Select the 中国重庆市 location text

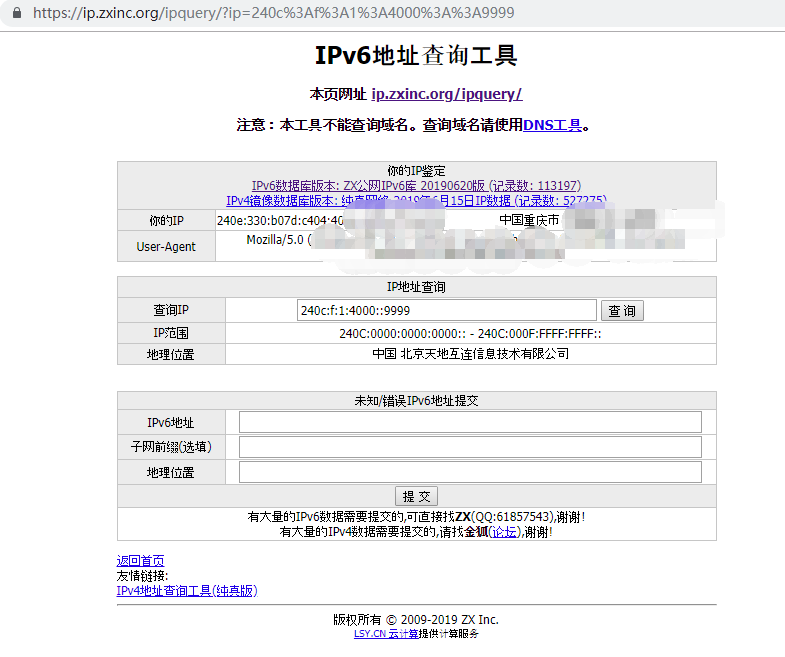[529, 220]
